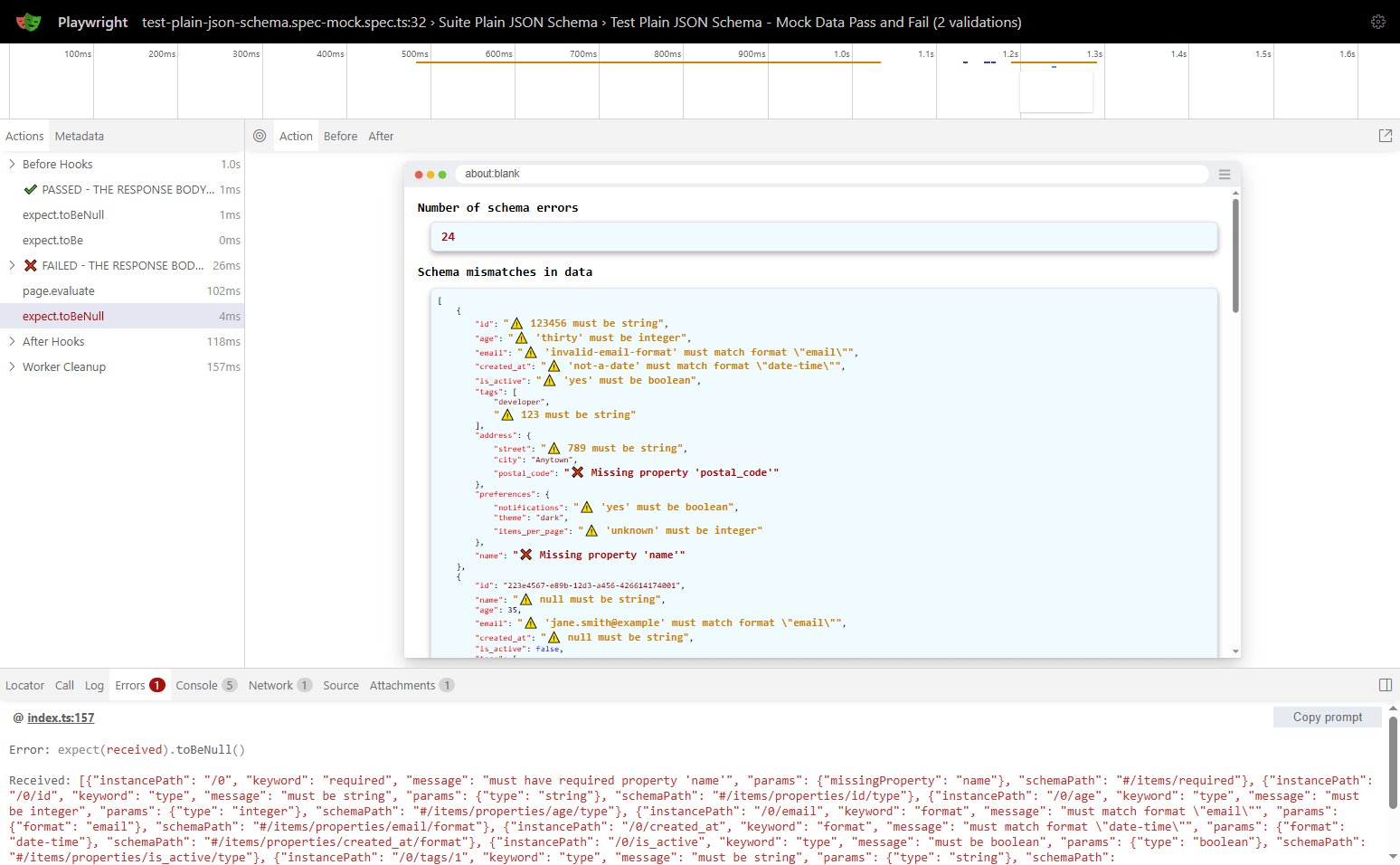Click the Playwright mask logo
Image resolution: width=1400 pixels, height=865 pixels.
coord(28,21)
